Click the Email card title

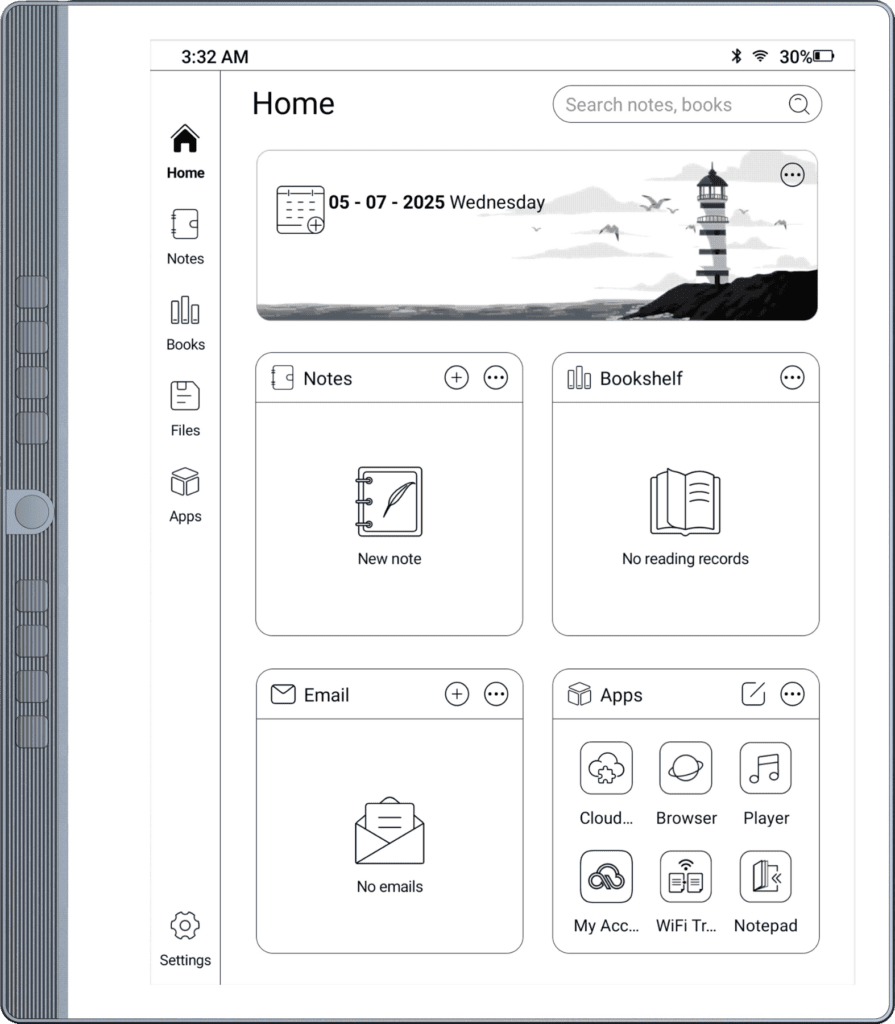click(x=326, y=695)
